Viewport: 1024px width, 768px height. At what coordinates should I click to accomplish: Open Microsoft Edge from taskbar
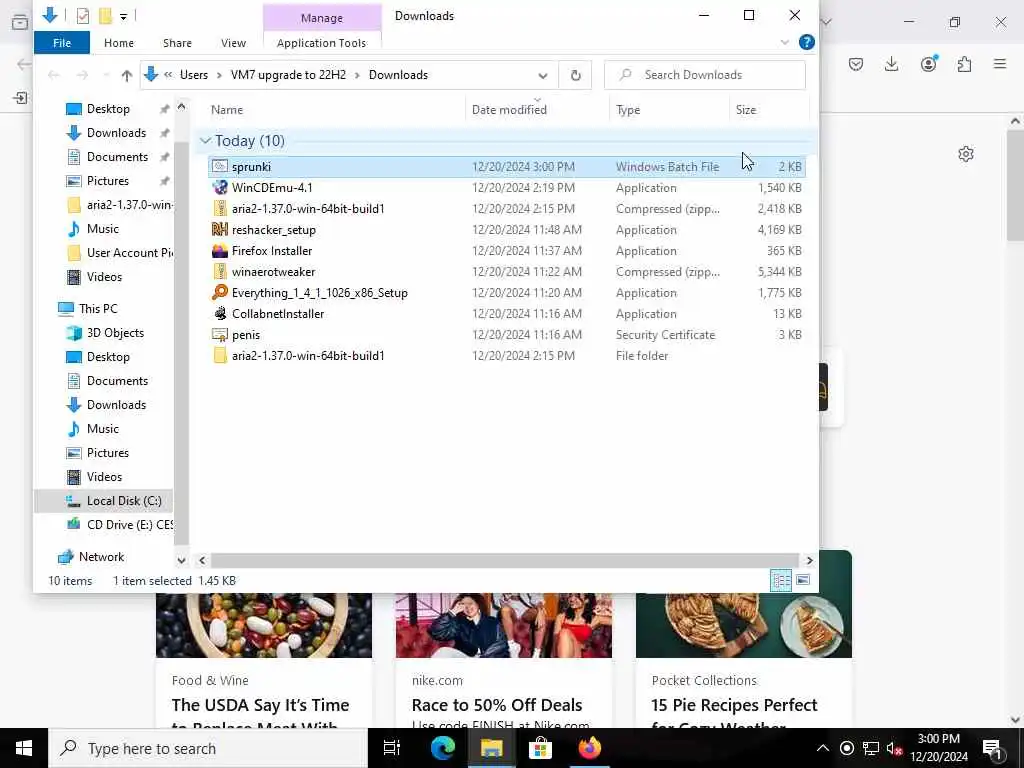pos(443,748)
